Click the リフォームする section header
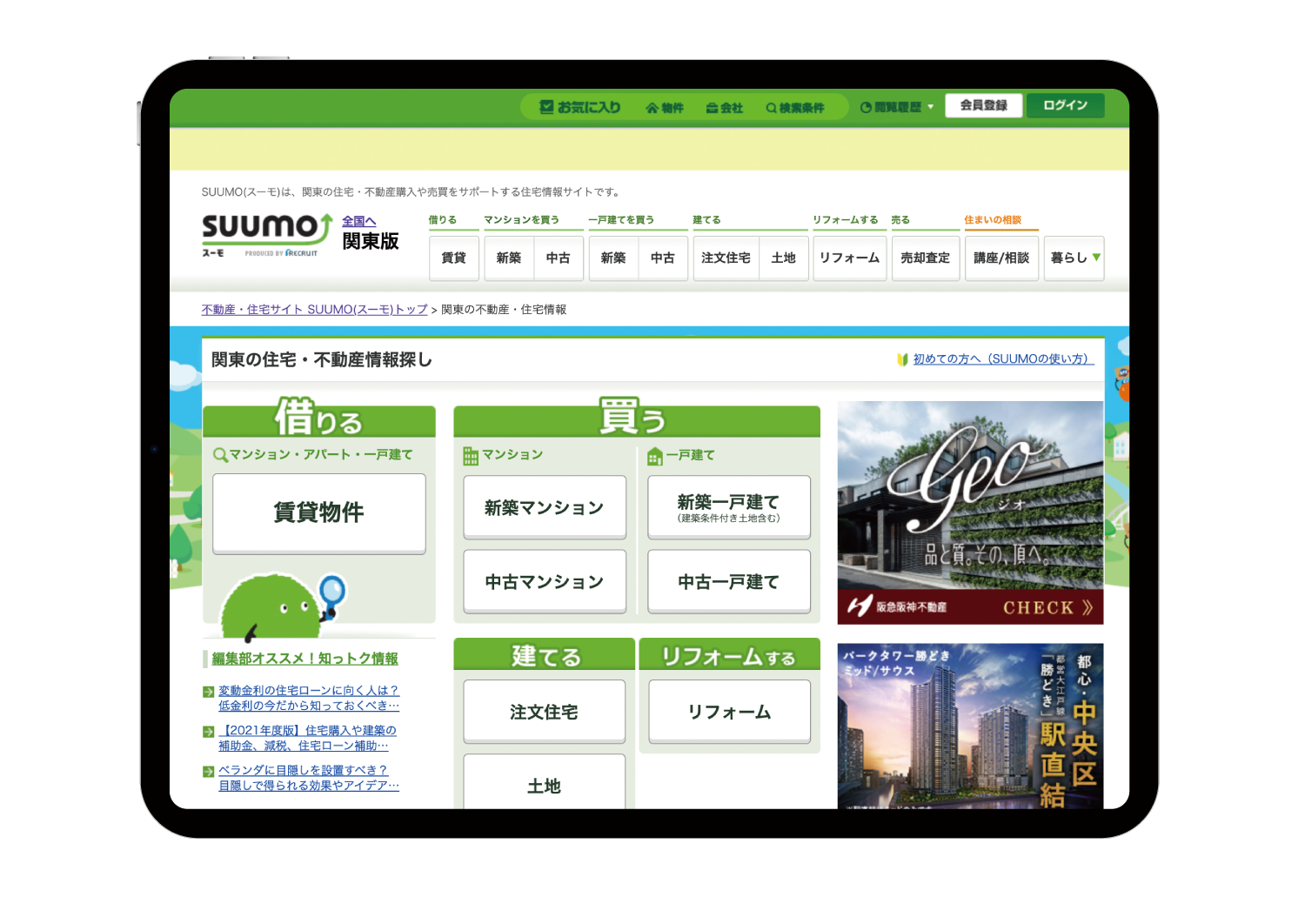Screen dimensions: 1305x924 (x=729, y=655)
